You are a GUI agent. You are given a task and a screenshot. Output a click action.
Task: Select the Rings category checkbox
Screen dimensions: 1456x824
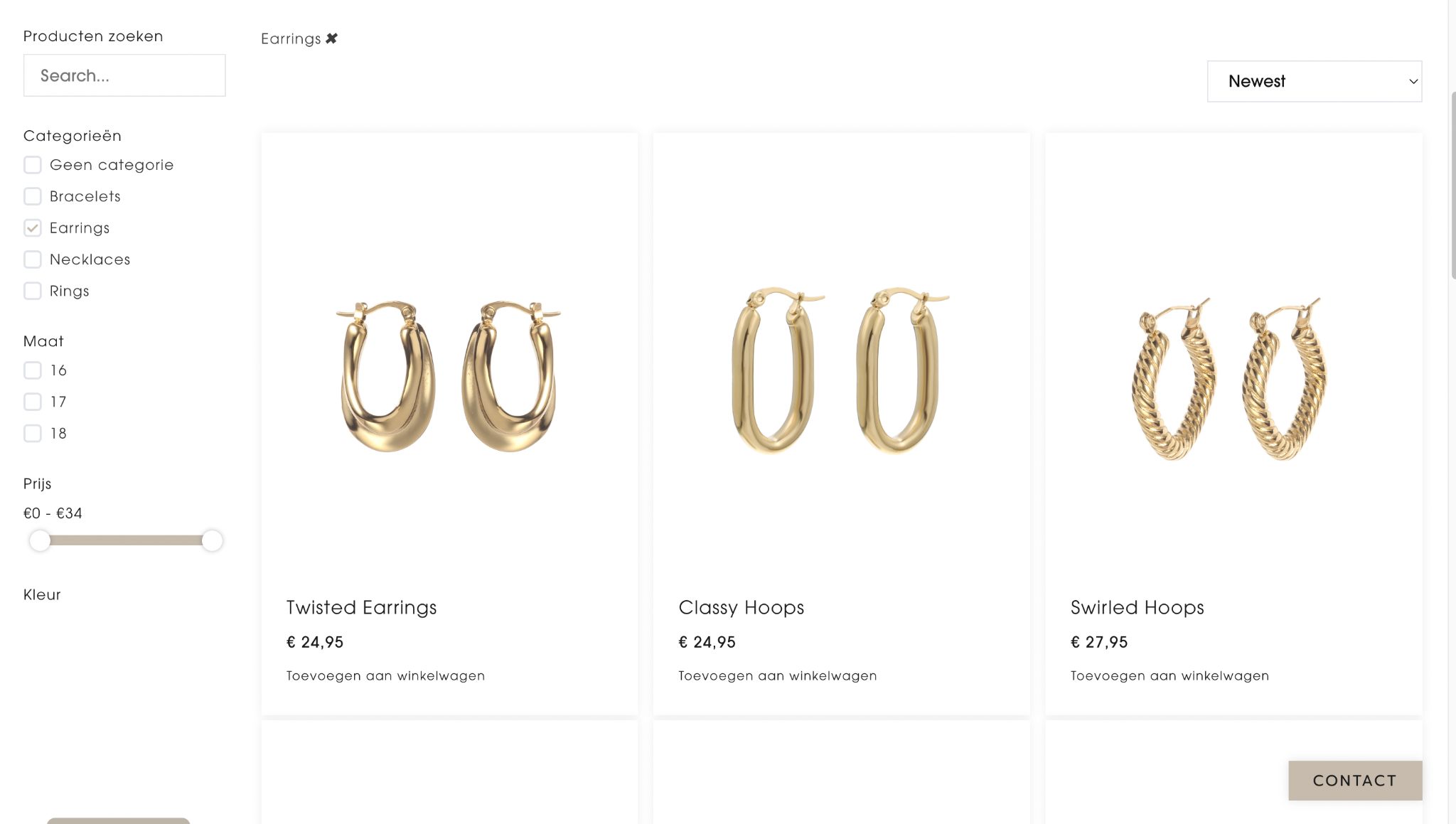[33, 291]
